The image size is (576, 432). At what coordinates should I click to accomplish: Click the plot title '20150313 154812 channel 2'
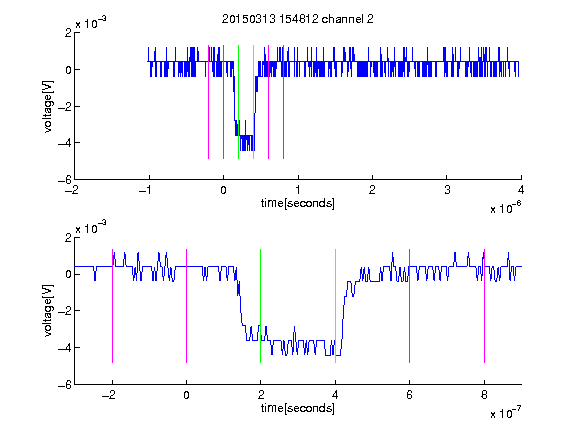(298, 19)
